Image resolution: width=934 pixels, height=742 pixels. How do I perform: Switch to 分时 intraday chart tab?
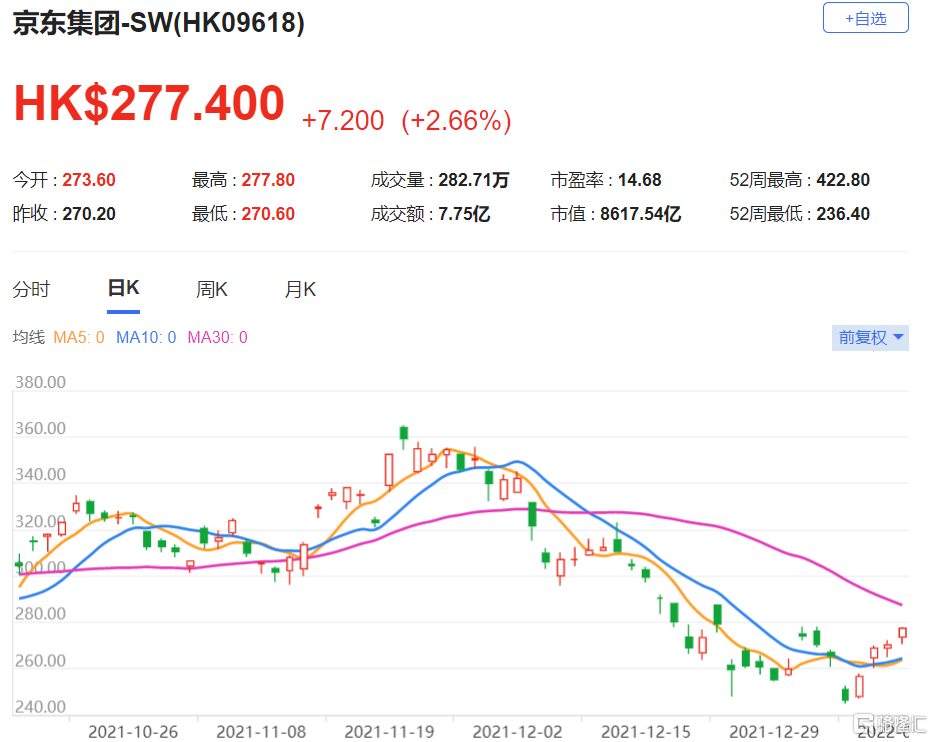coord(32,289)
